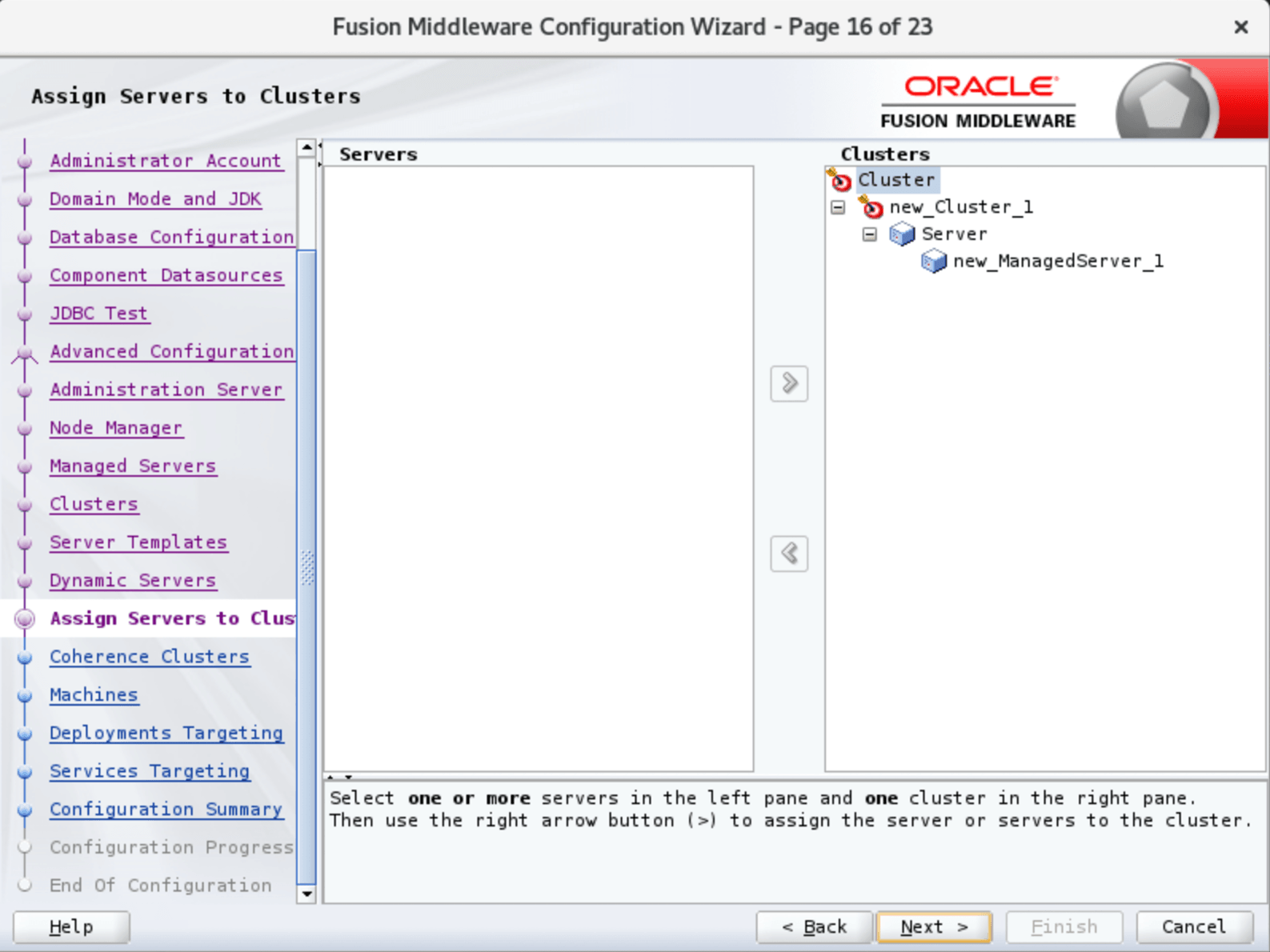This screenshot has width=1270, height=952.
Task: Click the Back button
Action: coord(815,927)
